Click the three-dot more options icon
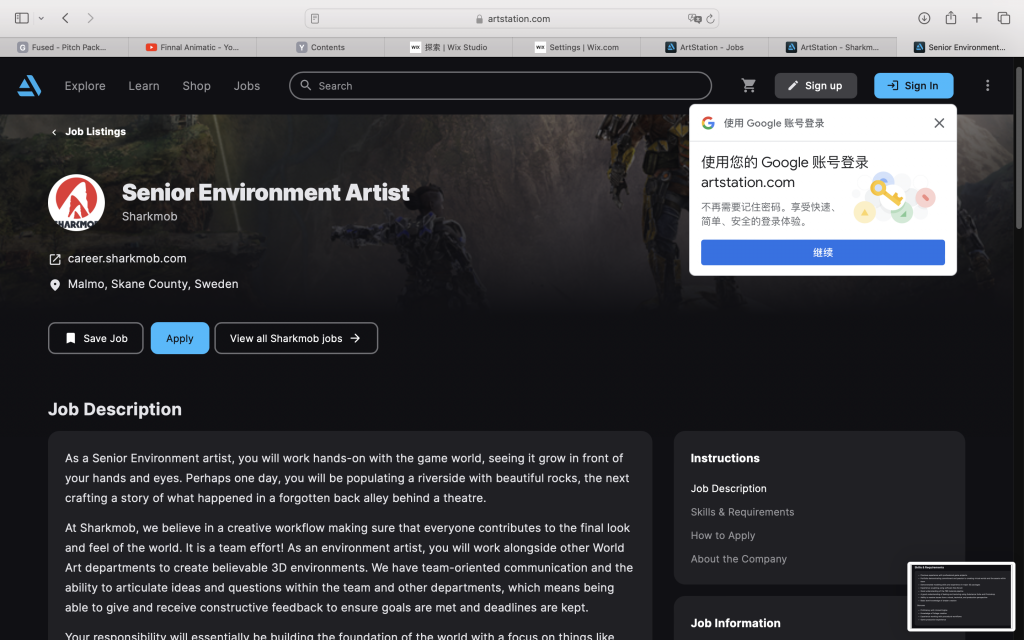Image resolution: width=1024 pixels, height=640 pixels. click(x=987, y=86)
